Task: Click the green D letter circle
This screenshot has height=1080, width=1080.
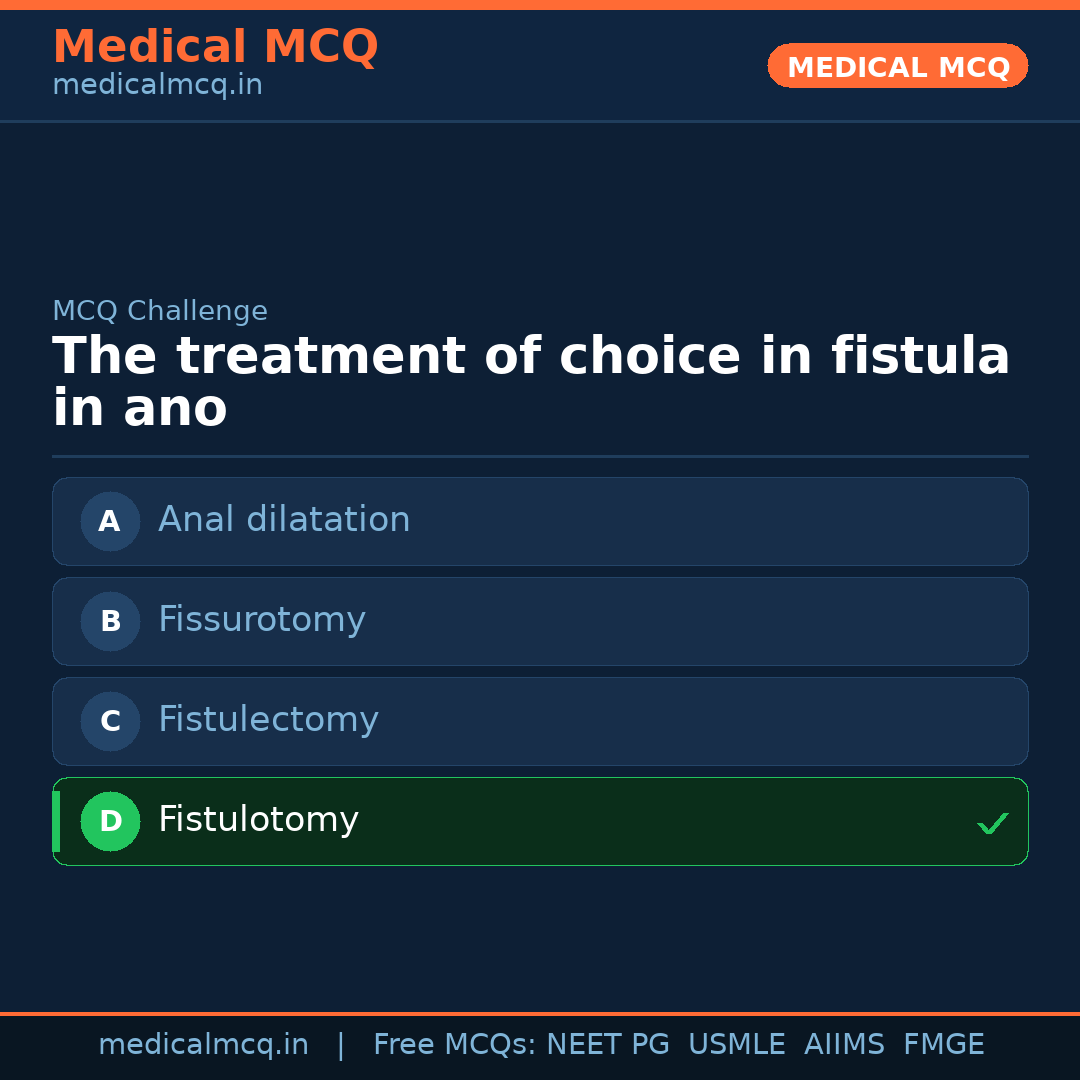Action: (110, 821)
